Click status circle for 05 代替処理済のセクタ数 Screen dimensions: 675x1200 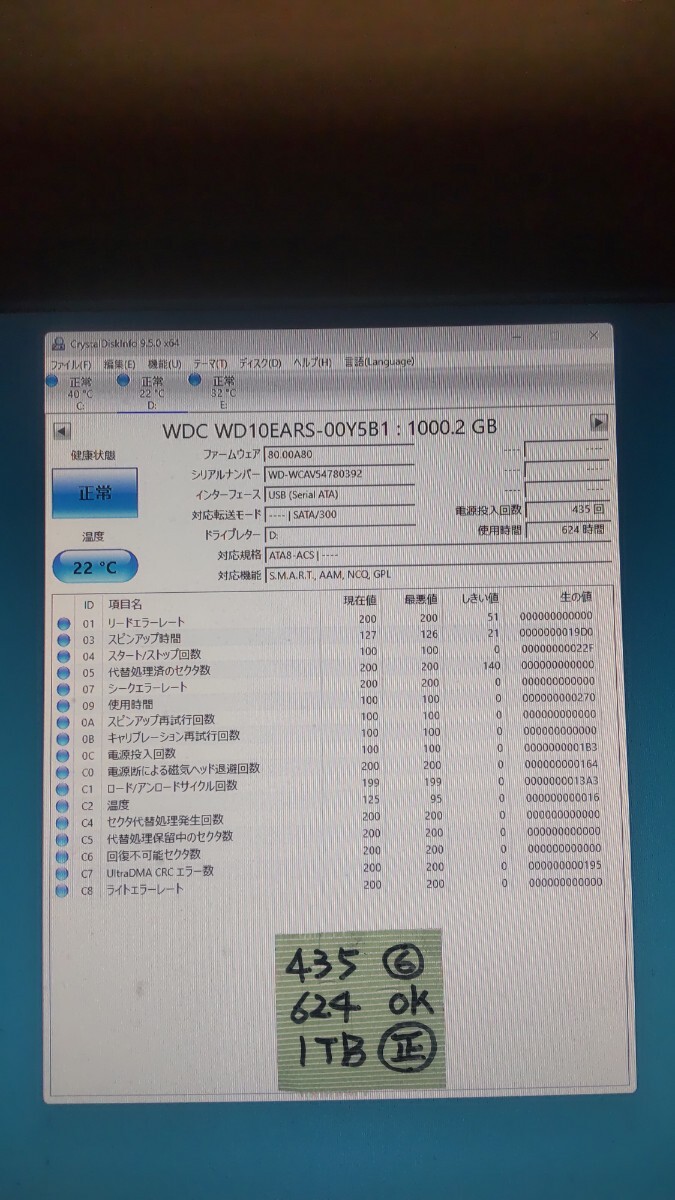click(x=64, y=672)
